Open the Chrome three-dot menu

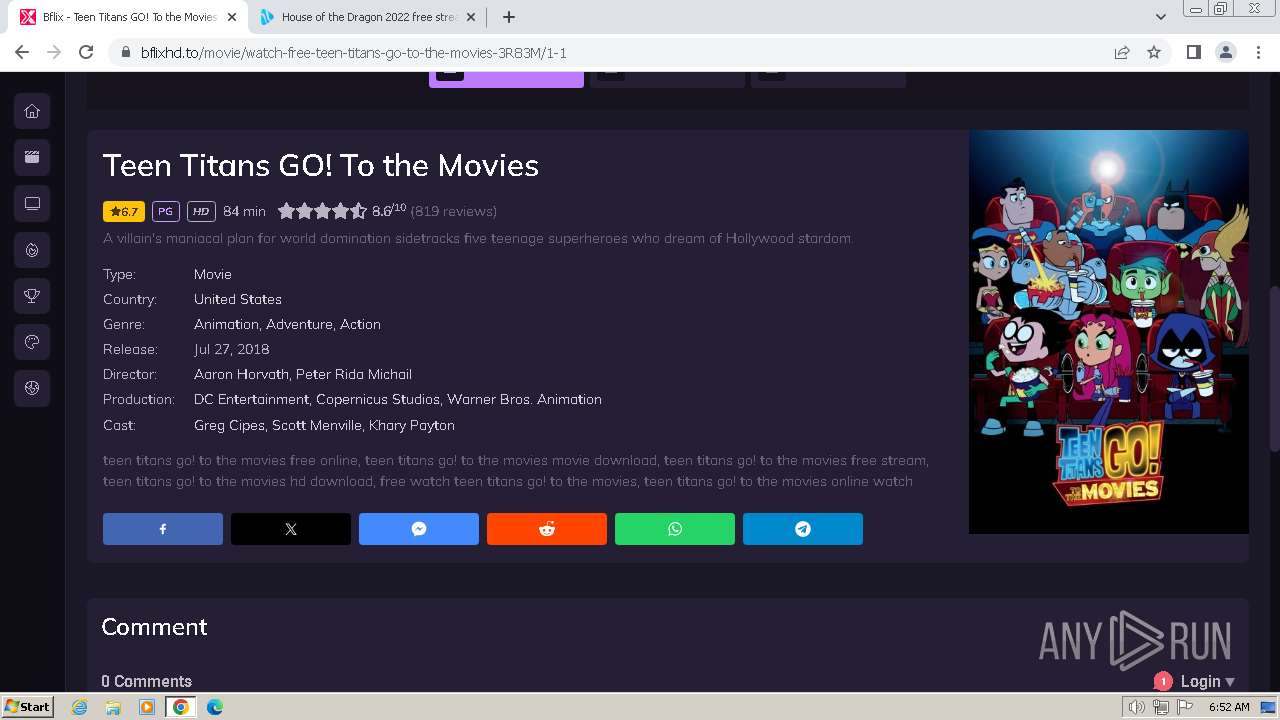(x=1258, y=53)
